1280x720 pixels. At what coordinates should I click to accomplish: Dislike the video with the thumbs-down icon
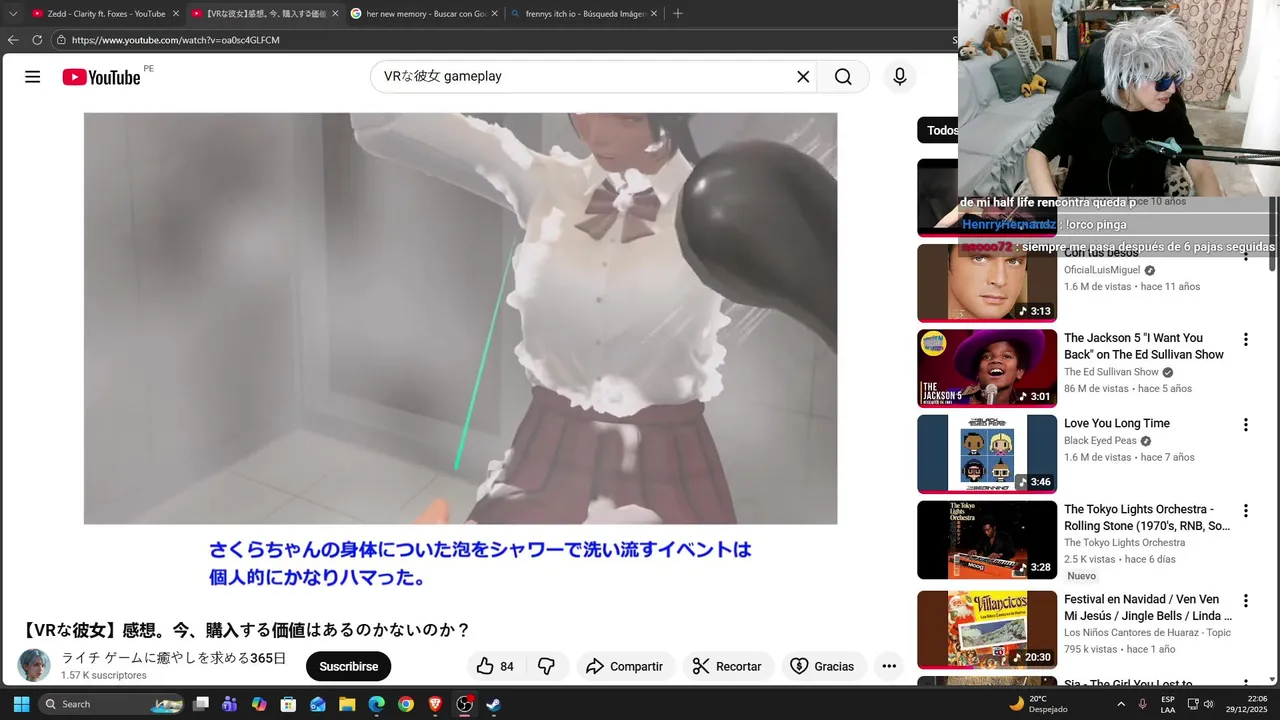[546, 666]
